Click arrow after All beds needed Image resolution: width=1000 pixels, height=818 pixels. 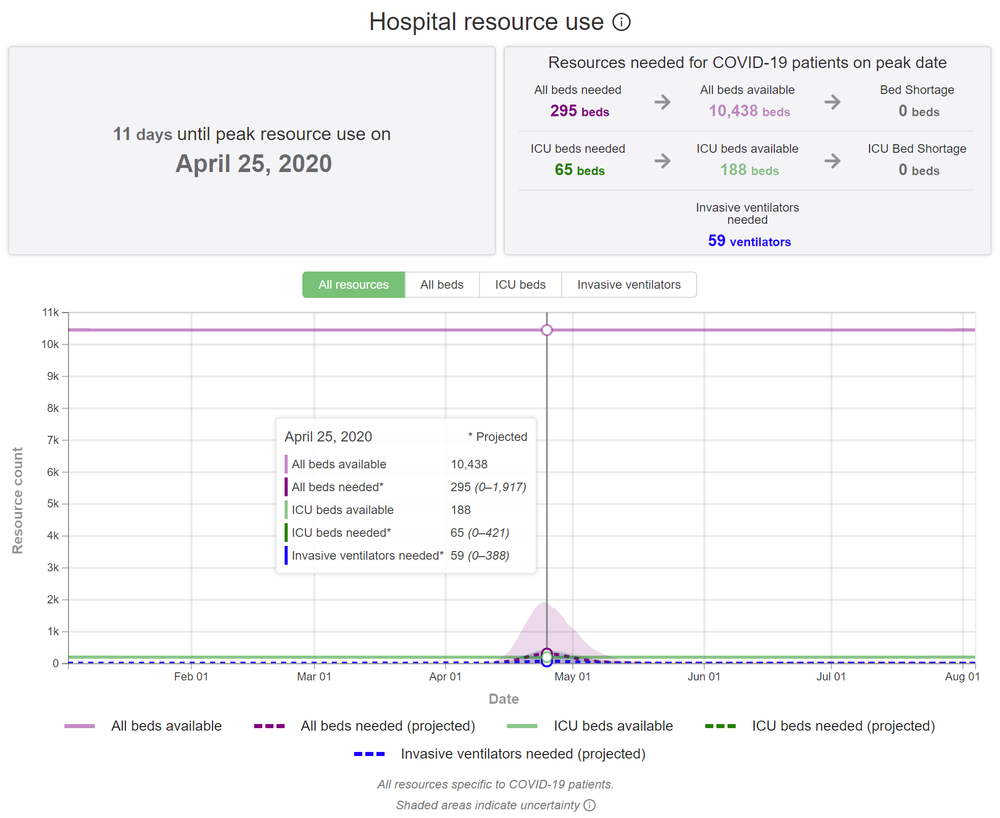tap(662, 102)
